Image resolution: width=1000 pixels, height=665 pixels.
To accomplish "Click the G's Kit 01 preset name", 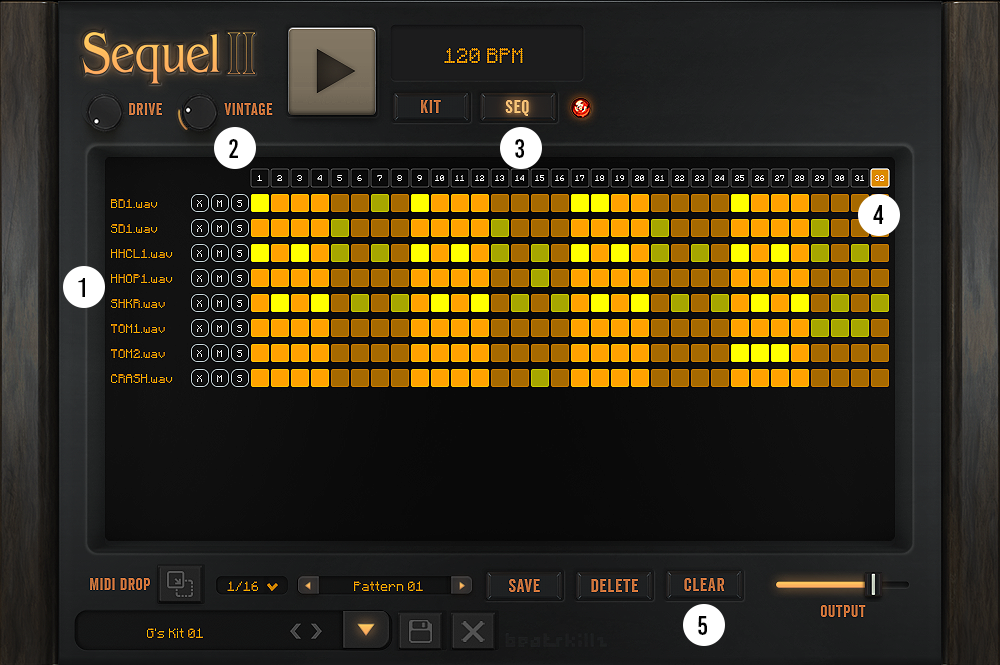I will click(x=174, y=633).
